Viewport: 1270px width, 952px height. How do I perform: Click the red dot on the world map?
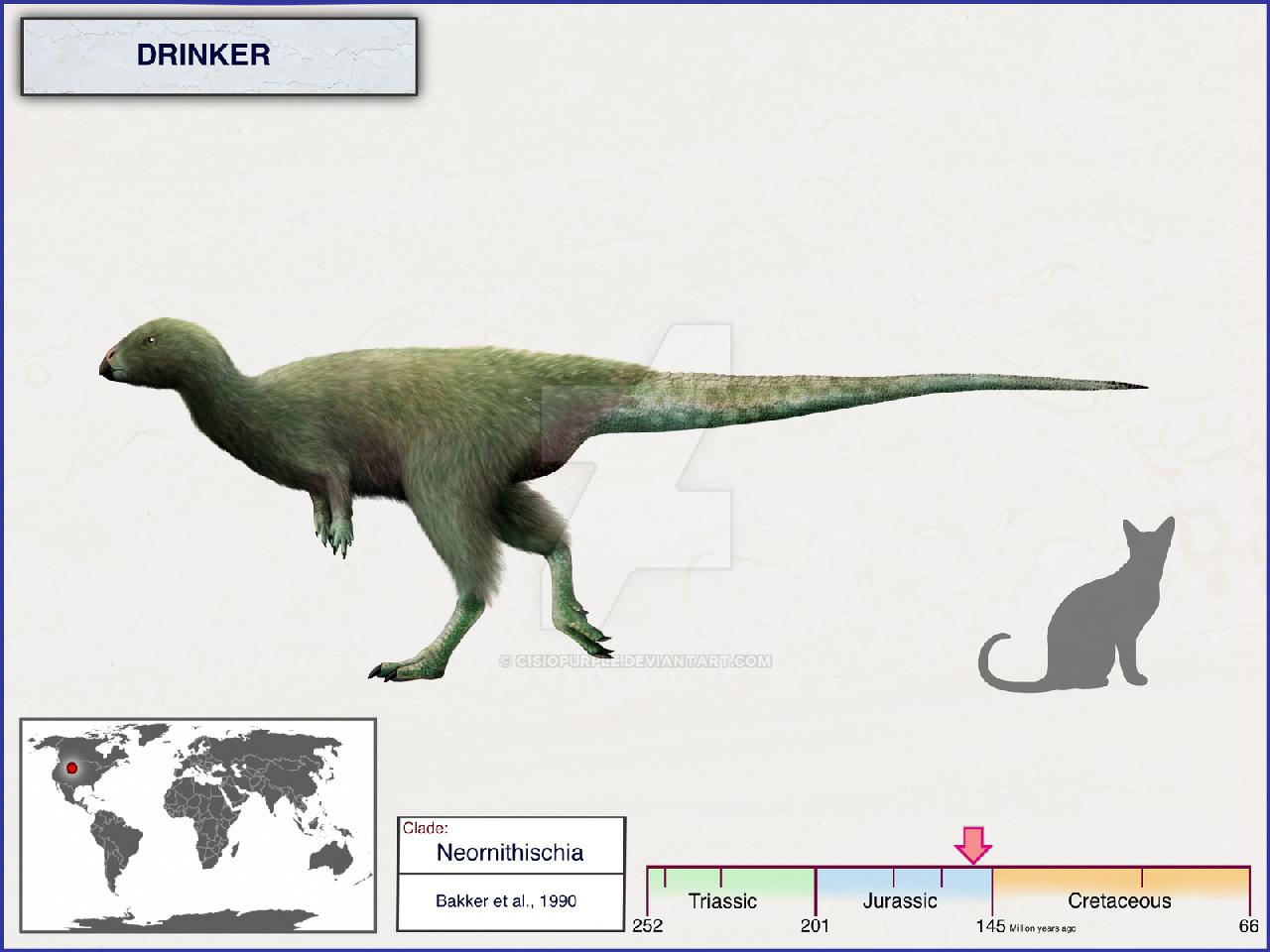pyautogui.click(x=71, y=768)
